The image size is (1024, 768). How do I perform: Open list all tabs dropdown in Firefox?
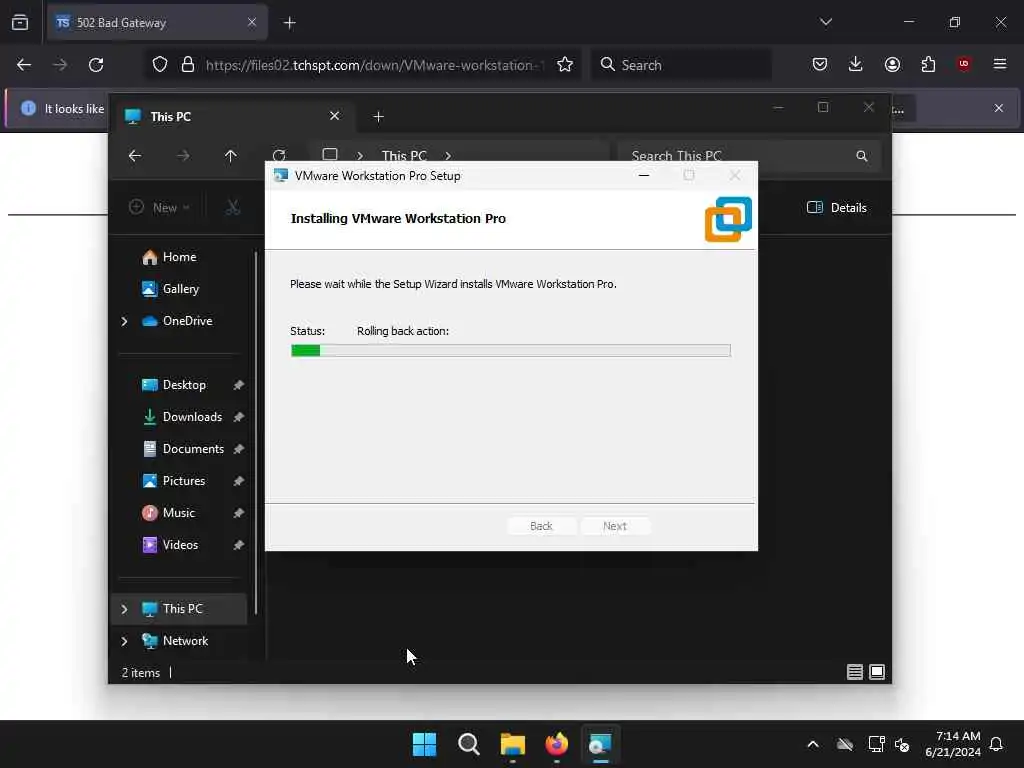click(826, 22)
